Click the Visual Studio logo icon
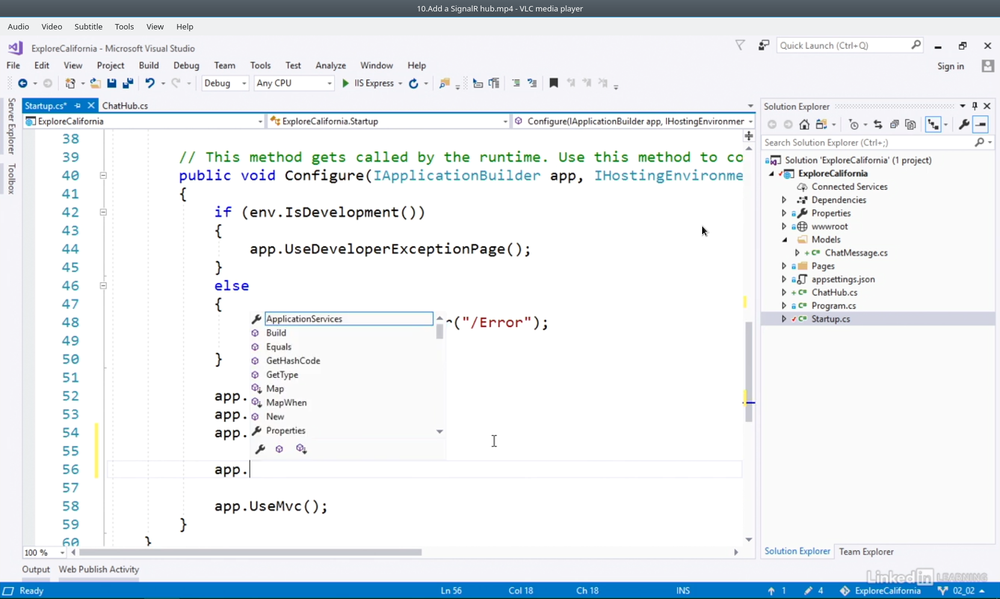This screenshot has height=599, width=1000. click(x=15, y=48)
